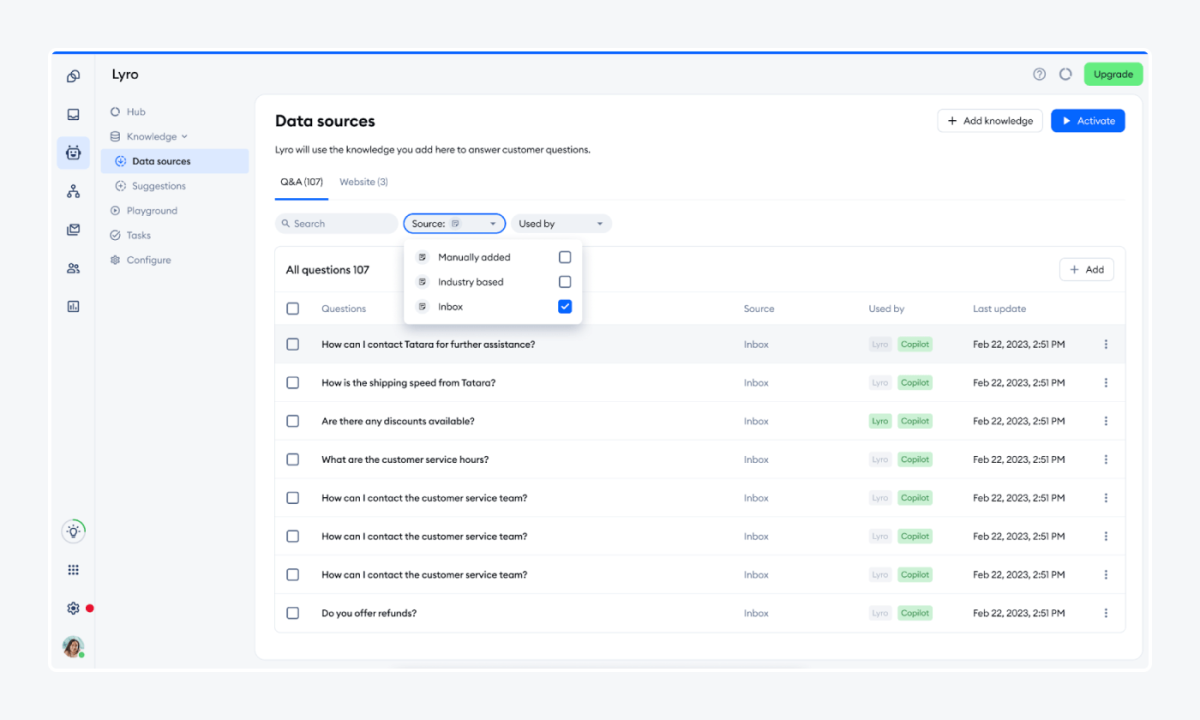This screenshot has width=1200, height=720.
Task: Open the Used by filter dropdown
Action: pyautogui.click(x=561, y=223)
